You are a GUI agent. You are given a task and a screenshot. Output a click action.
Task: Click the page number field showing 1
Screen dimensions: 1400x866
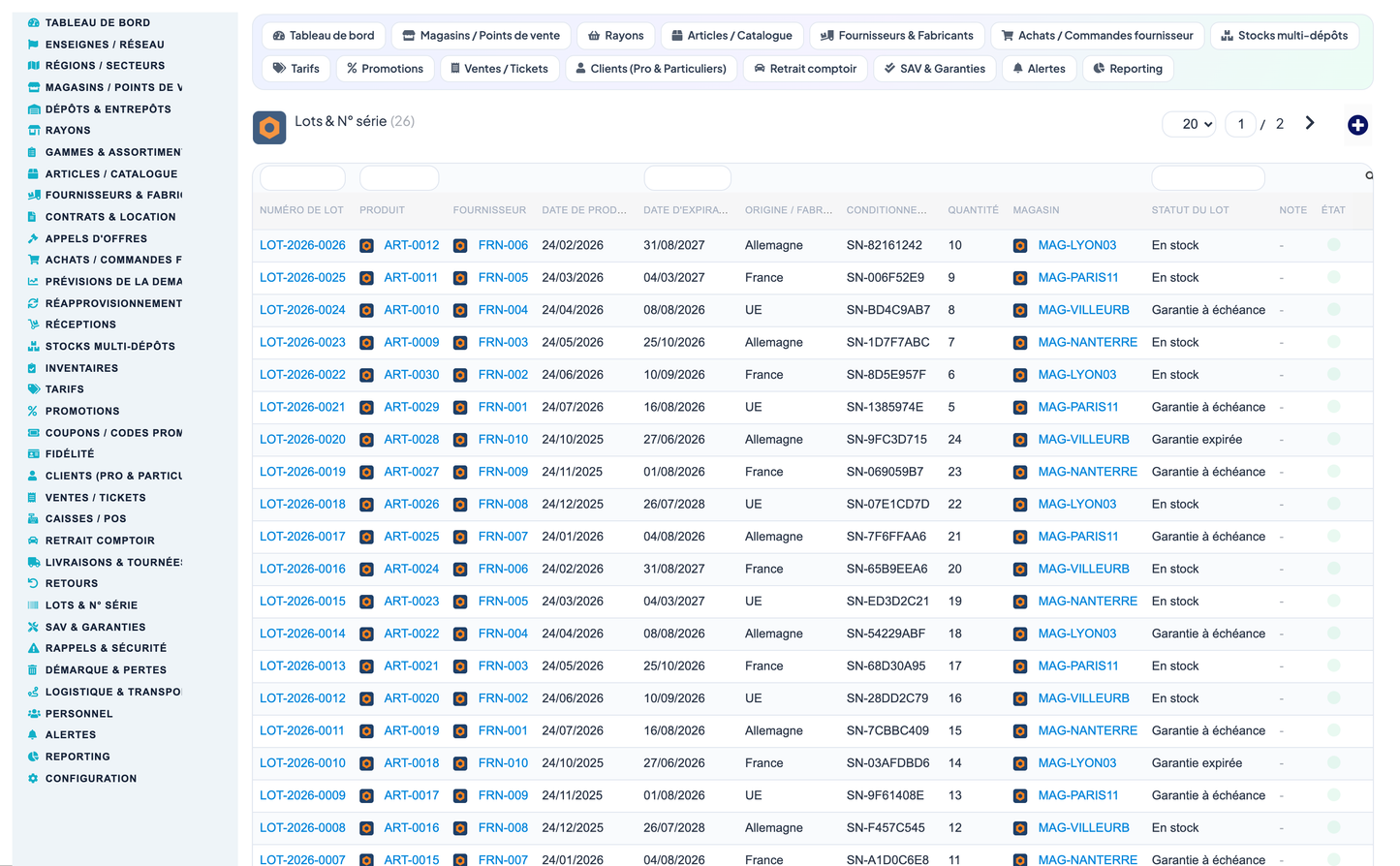pyautogui.click(x=1240, y=124)
